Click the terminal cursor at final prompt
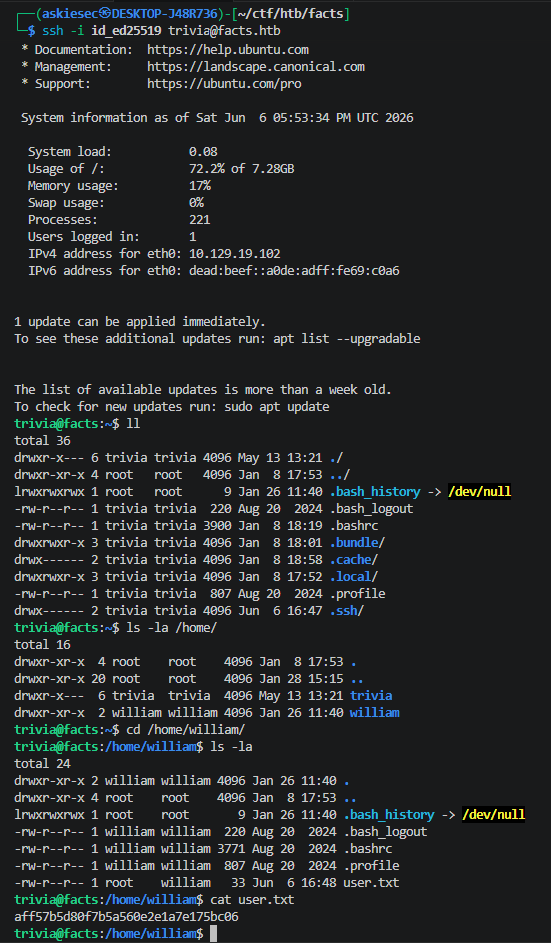This screenshot has width=551, height=943. (x=213, y=934)
